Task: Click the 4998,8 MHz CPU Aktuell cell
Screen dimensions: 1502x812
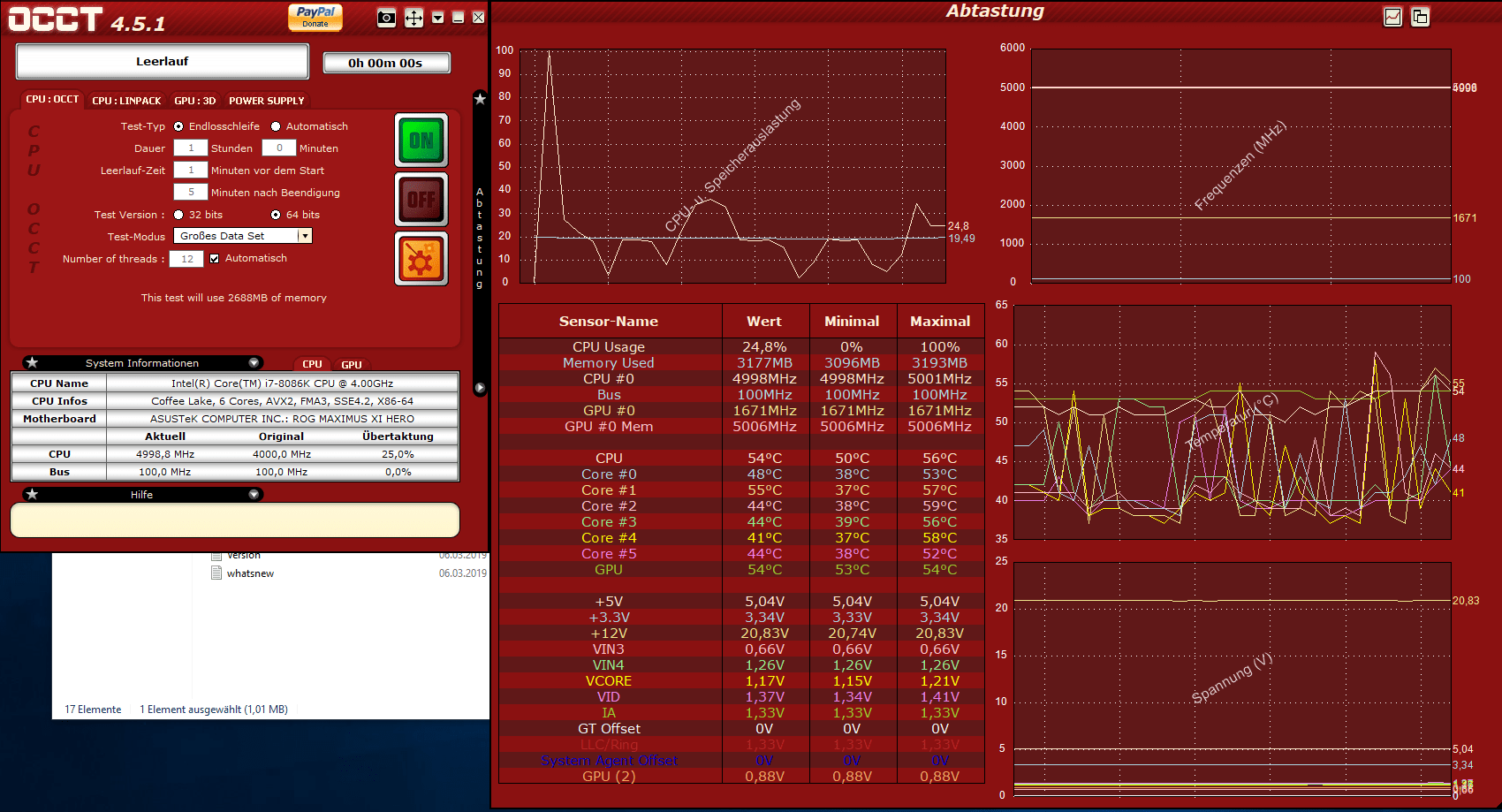Action: tap(165, 454)
